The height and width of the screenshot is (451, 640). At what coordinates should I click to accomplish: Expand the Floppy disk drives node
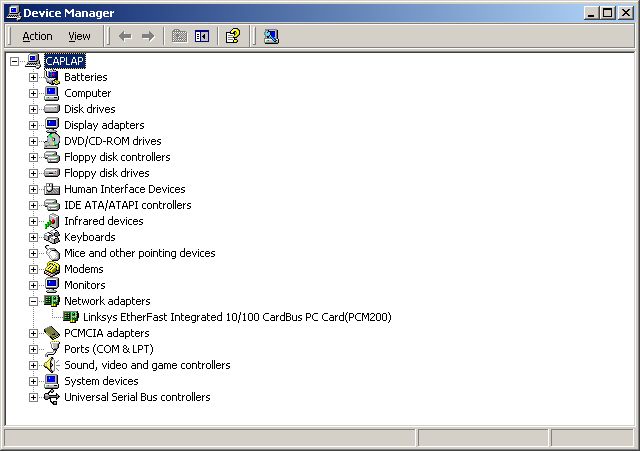33,173
